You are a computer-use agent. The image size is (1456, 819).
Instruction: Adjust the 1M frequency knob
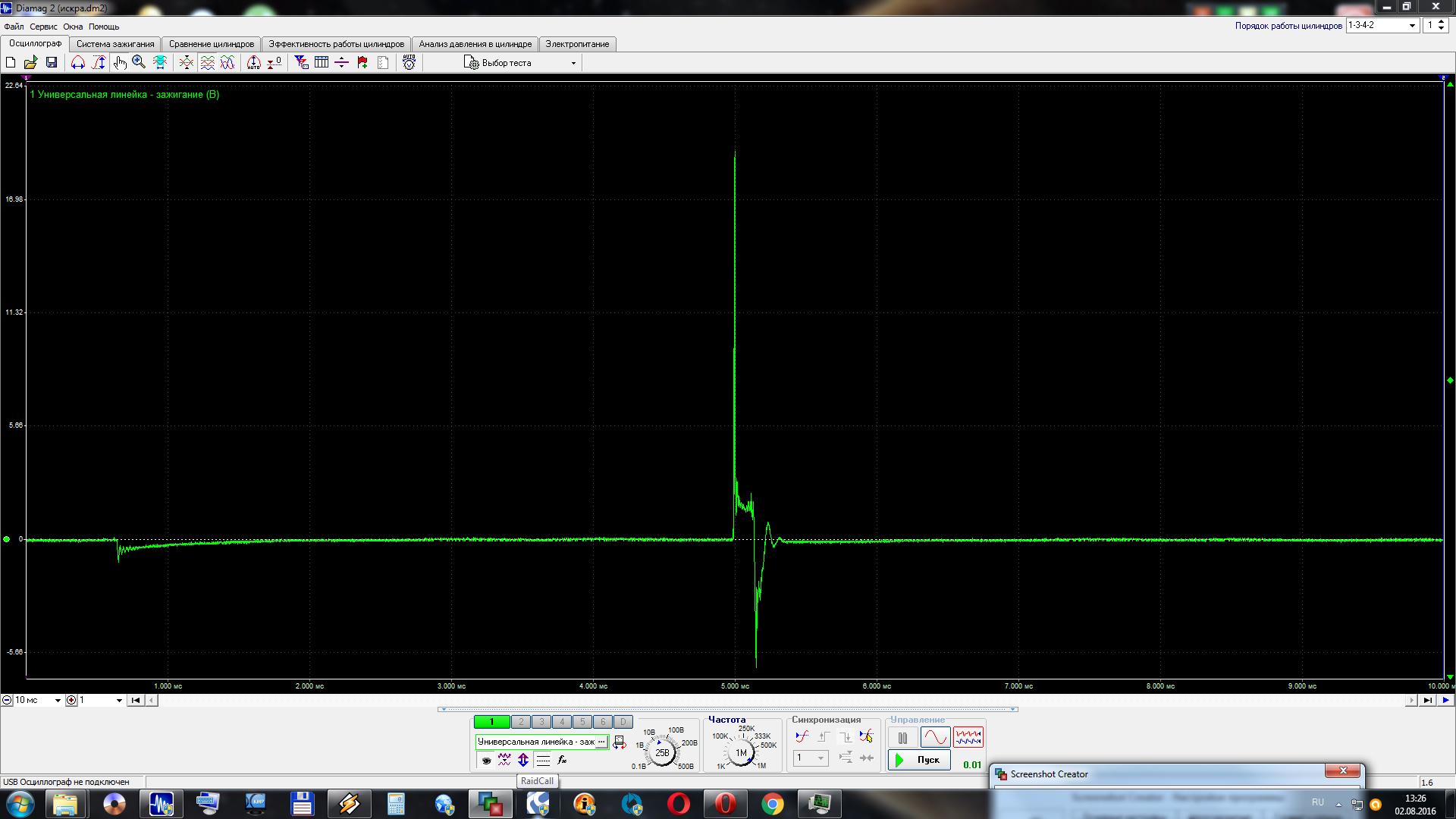pyautogui.click(x=741, y=752)
